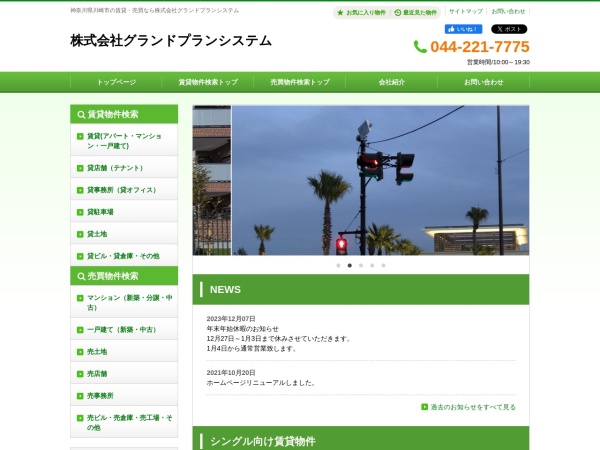Click the ホームページリニューアルしました news text
The height and width of the screenshot is (450, 600).
[x=261, y=383]
